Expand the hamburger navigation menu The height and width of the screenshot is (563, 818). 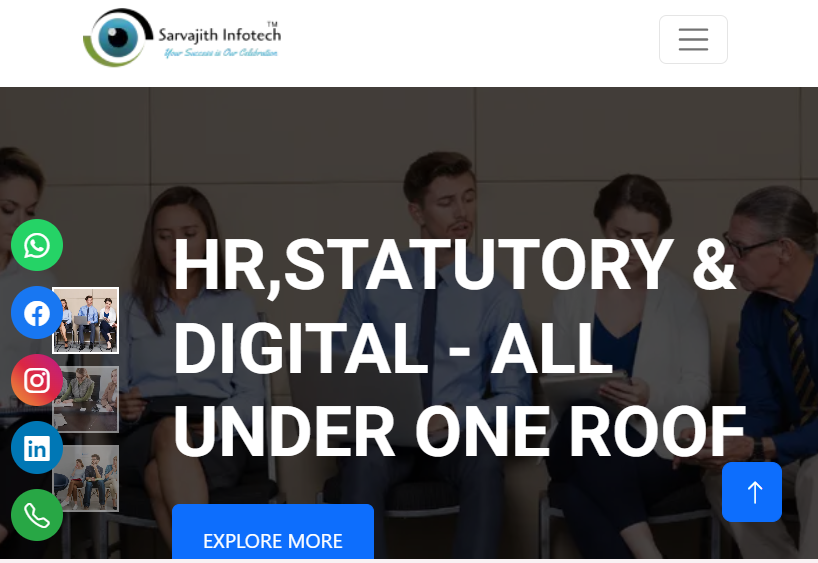[x=693, y=40]
